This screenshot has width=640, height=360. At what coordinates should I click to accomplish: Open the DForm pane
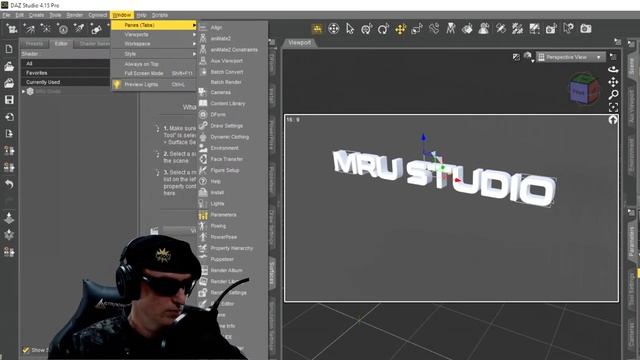pyautogui.click(x=232, y=115)
